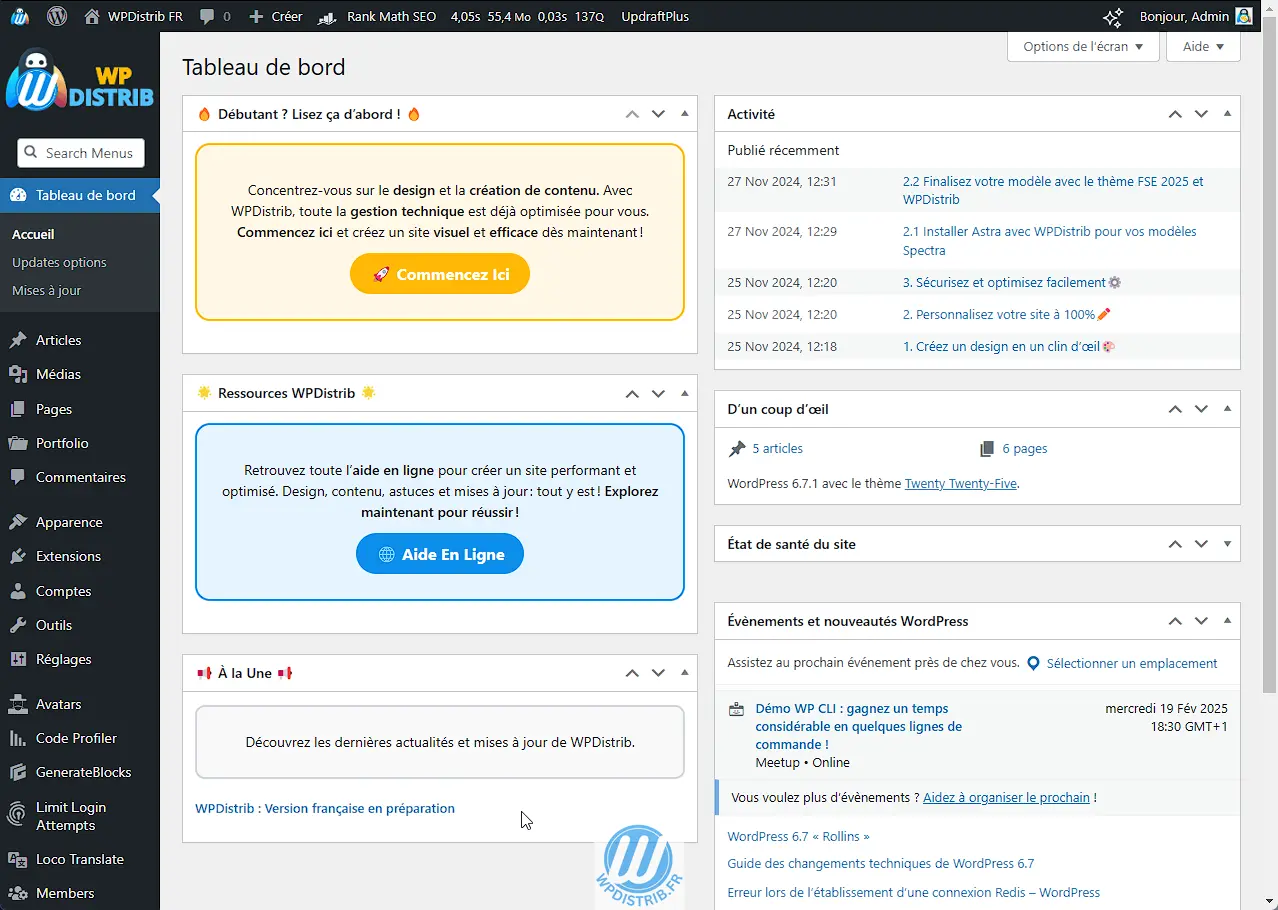This screenshot has height=910, width=1278.
Task: Click the Articles pushpin icon
Action: [18, 340]
